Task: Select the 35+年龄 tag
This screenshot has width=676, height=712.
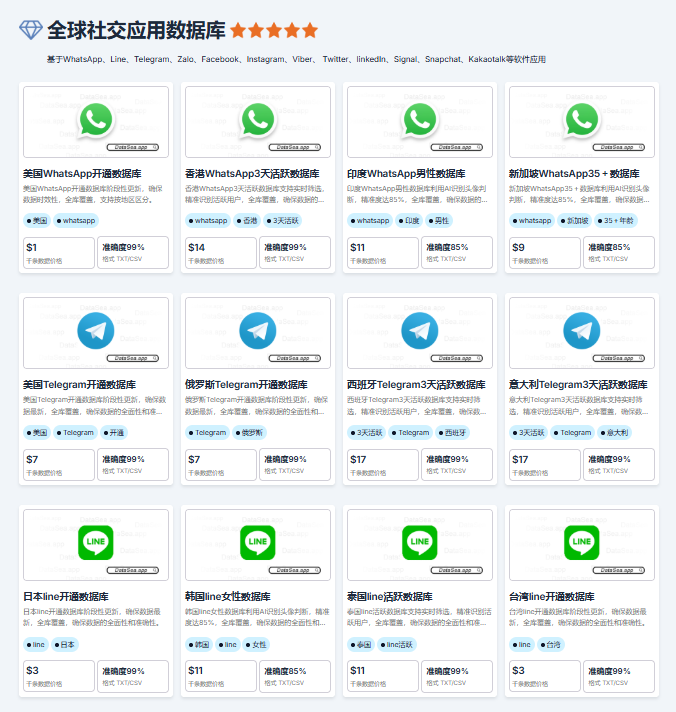Action: (616, 221)
